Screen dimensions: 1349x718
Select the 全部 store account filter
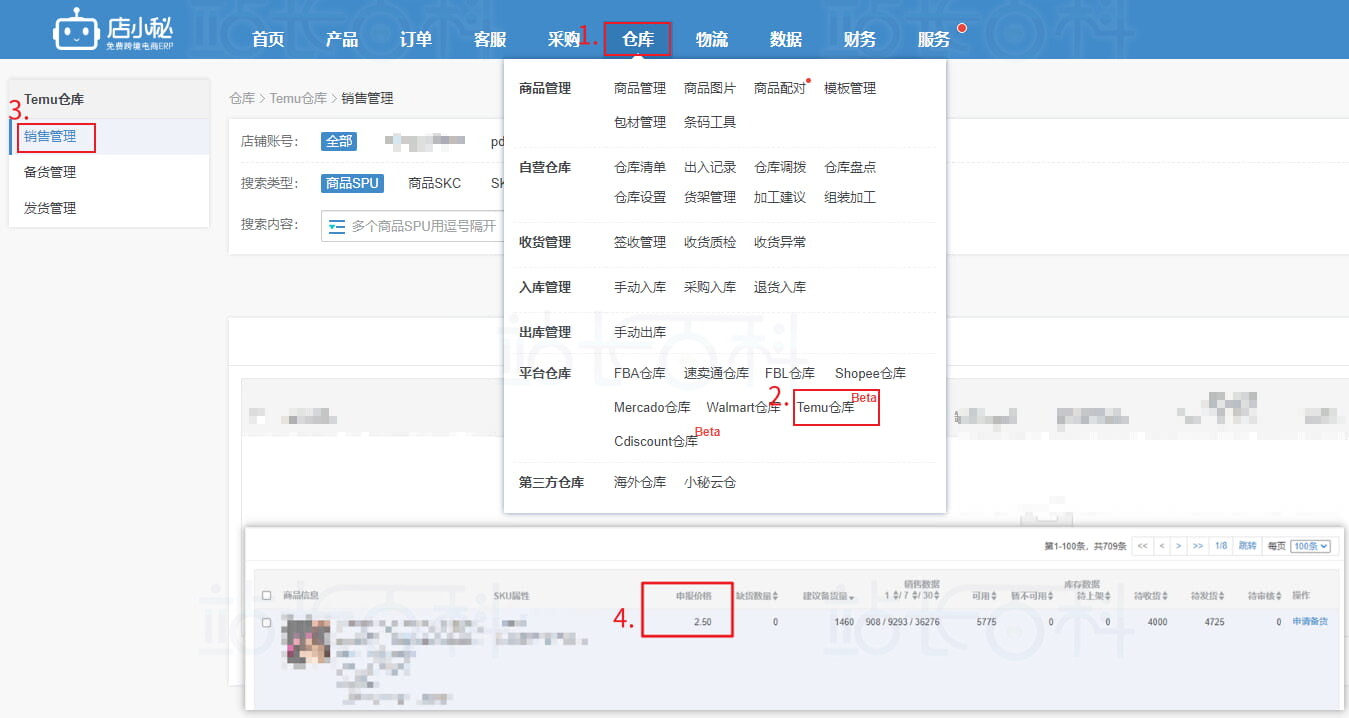338,141
